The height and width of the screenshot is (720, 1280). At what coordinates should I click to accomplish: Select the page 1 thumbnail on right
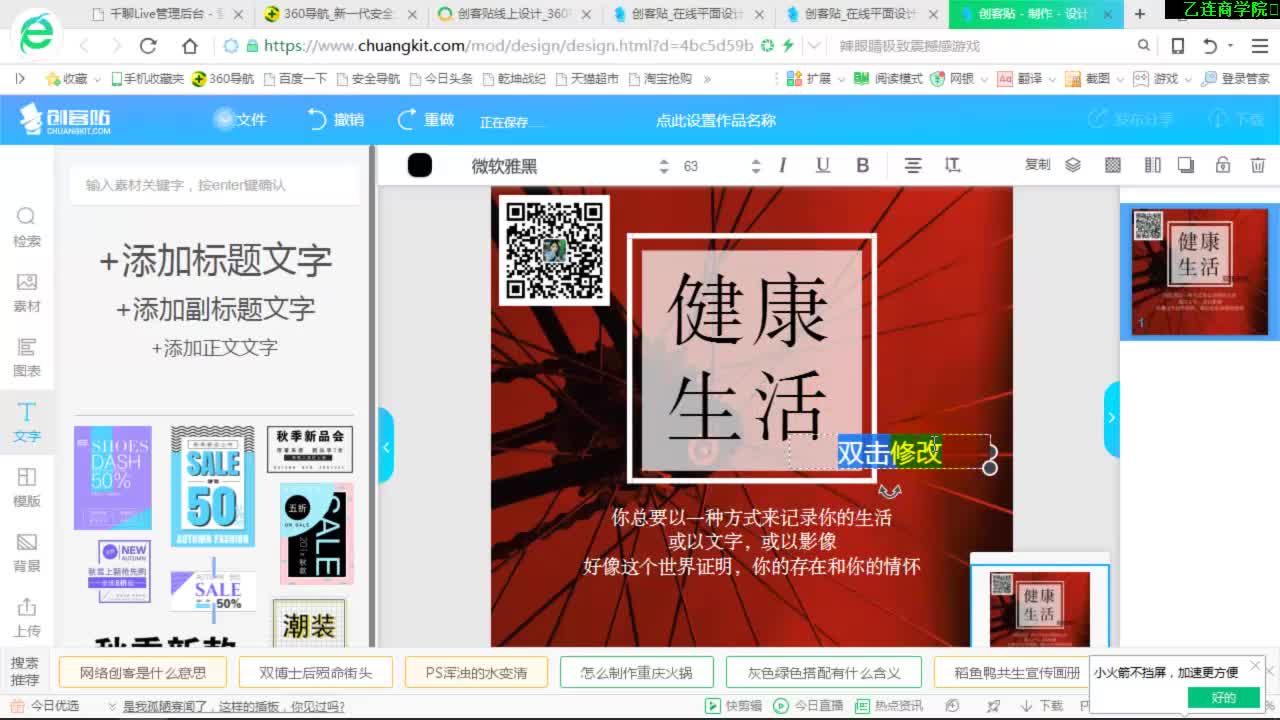(x=1197, y=271)
